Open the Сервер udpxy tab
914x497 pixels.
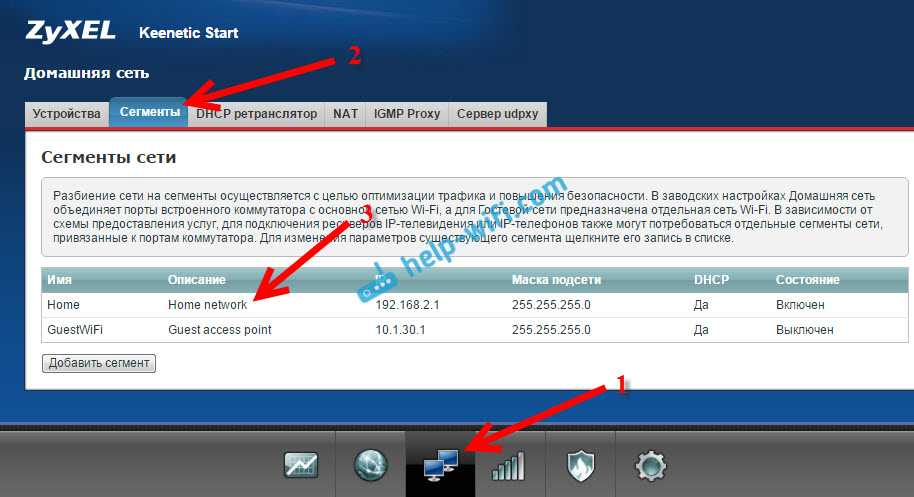point(497,114)
